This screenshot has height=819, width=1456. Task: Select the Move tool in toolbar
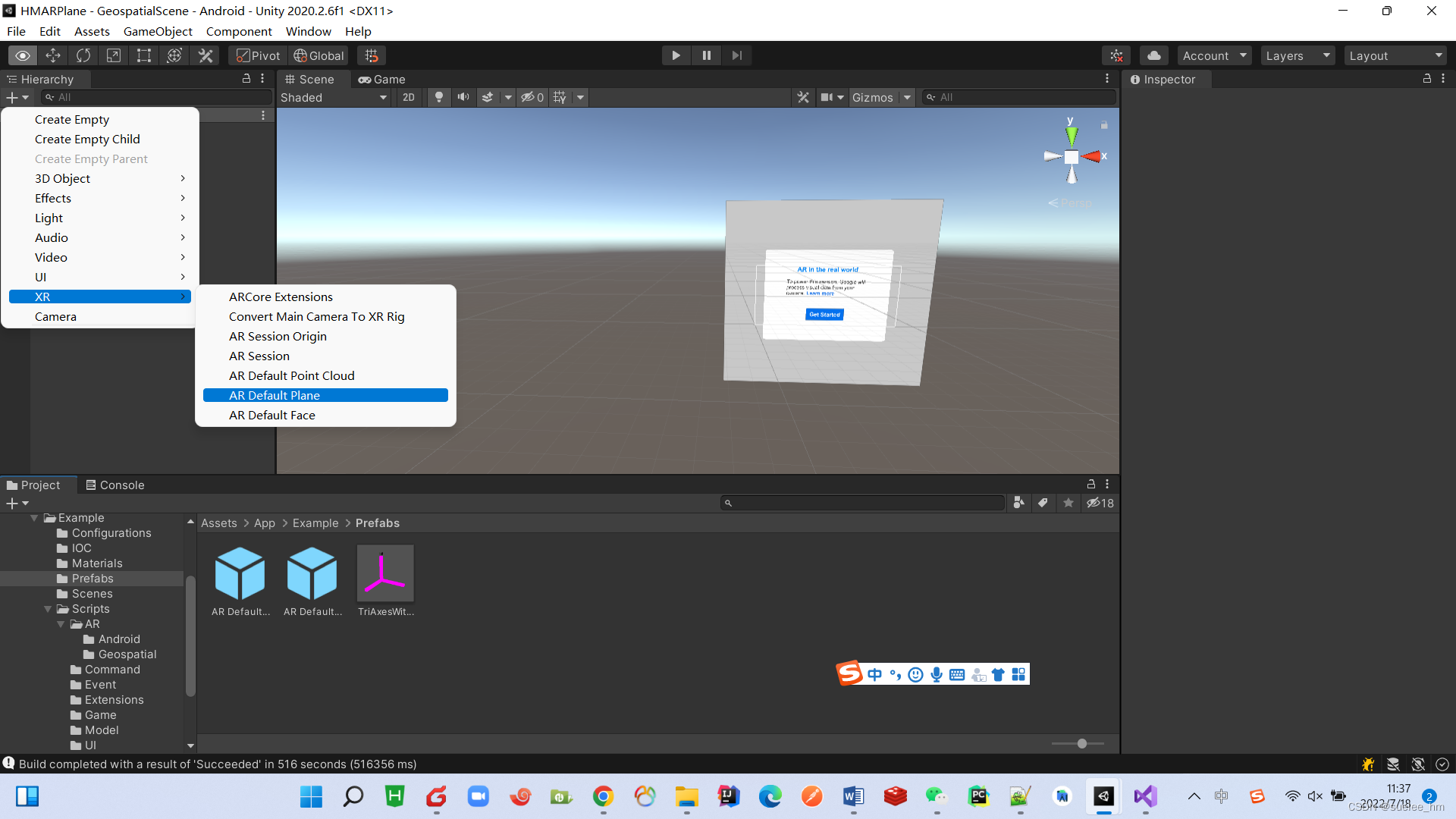coord(53,55)
